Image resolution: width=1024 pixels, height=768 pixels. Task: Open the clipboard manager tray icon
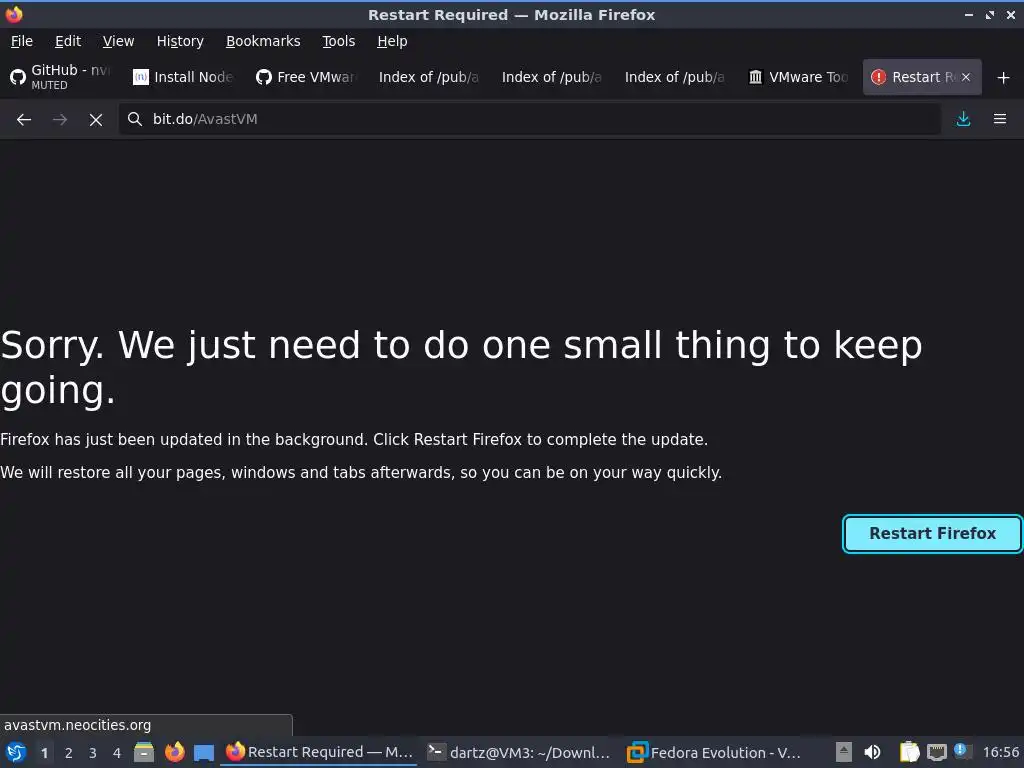click(909, 752)
